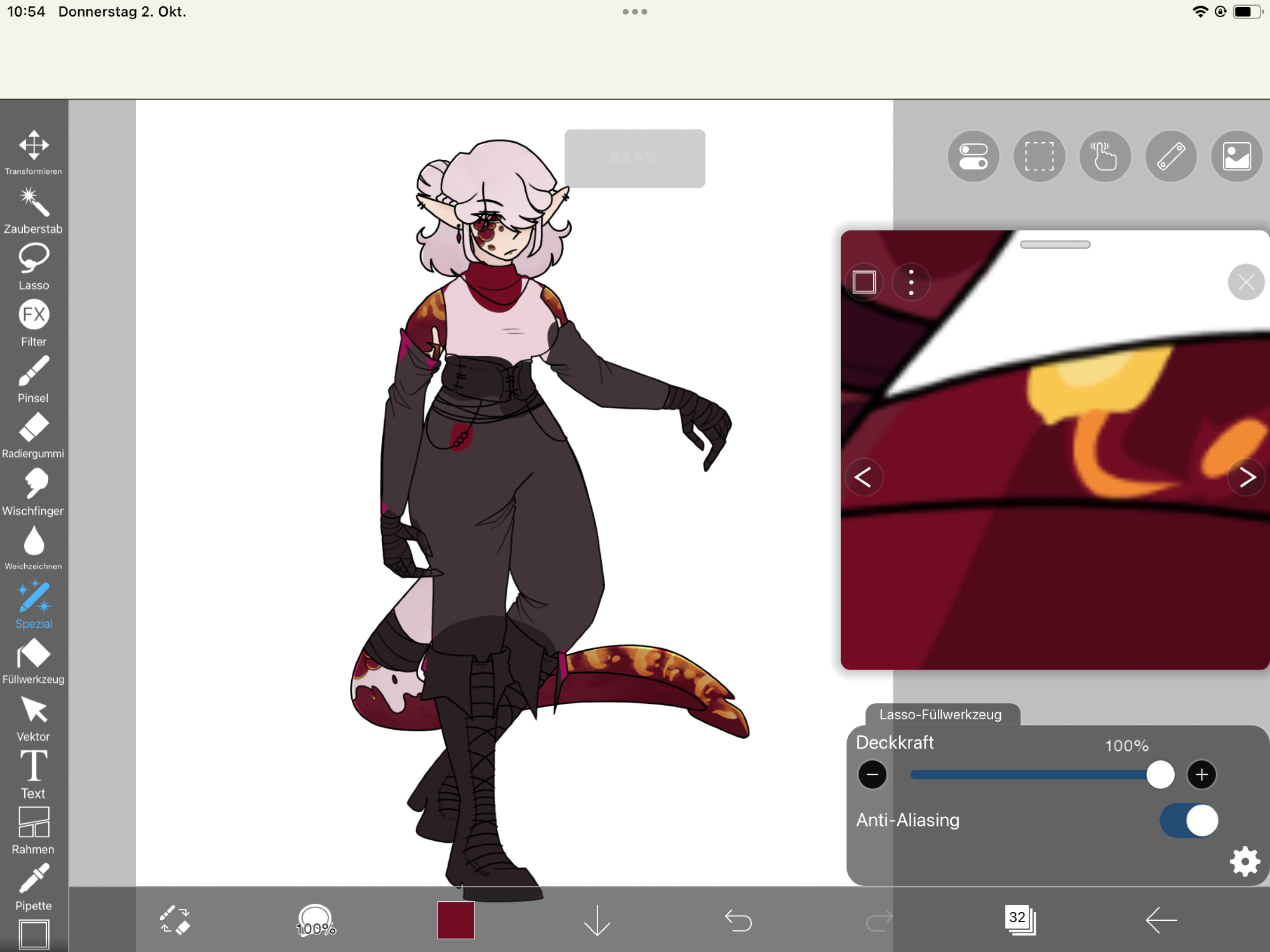Image resolution: width=1270 pixels, height=952 pixels.
Task: Show next reference image with right chevron
Action: pos(1247,477)
